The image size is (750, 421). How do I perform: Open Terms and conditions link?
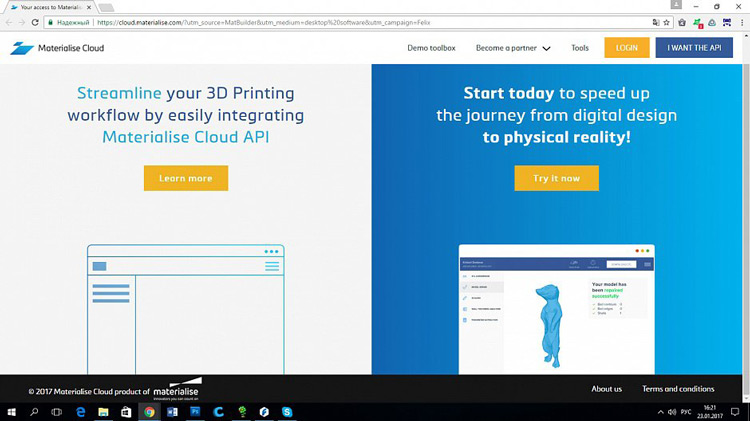[678, 389]
